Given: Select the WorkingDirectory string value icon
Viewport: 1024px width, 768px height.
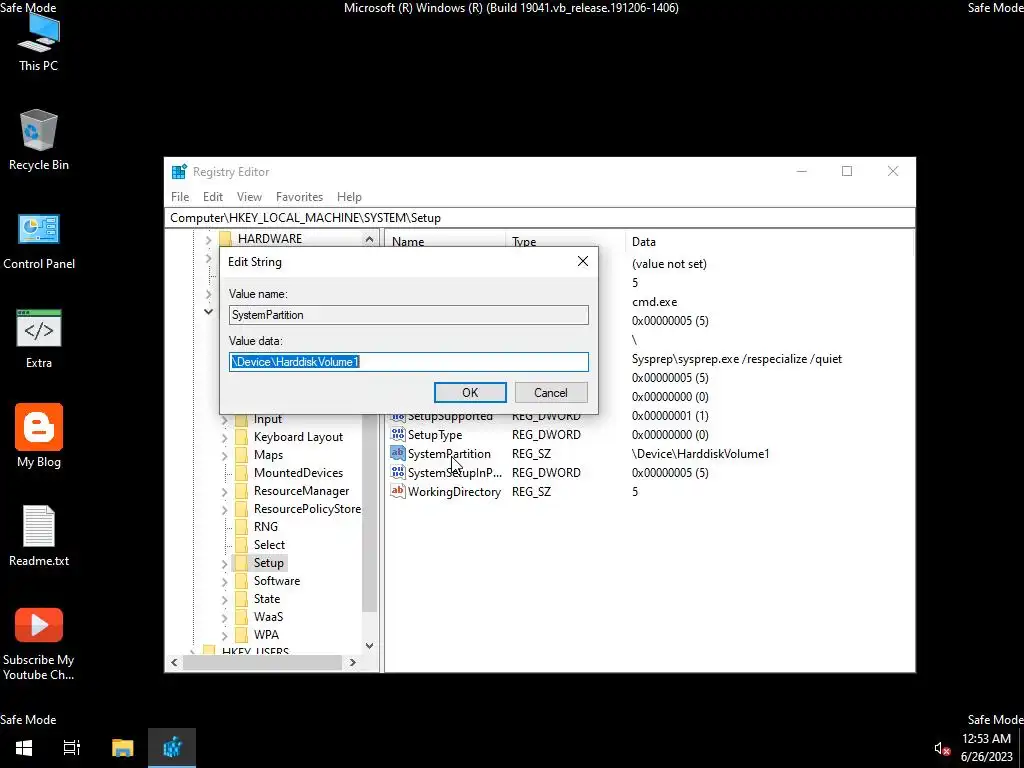Looking at the screenshot, I should [x=397, y=491].
